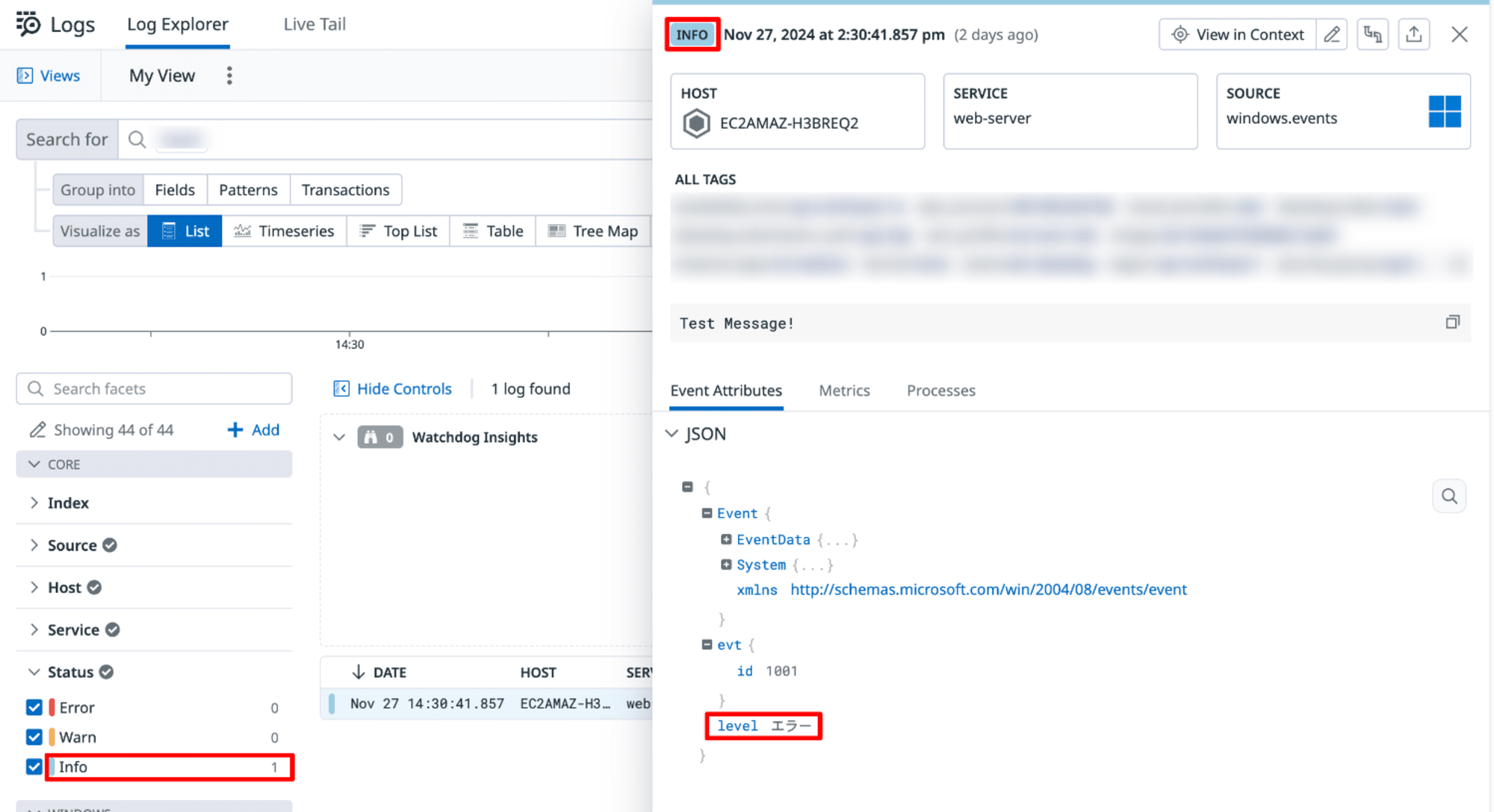The height and width of the screenshot is (812, 1494).
Task: Group into Patterns
Action: [x=248, y=190]
